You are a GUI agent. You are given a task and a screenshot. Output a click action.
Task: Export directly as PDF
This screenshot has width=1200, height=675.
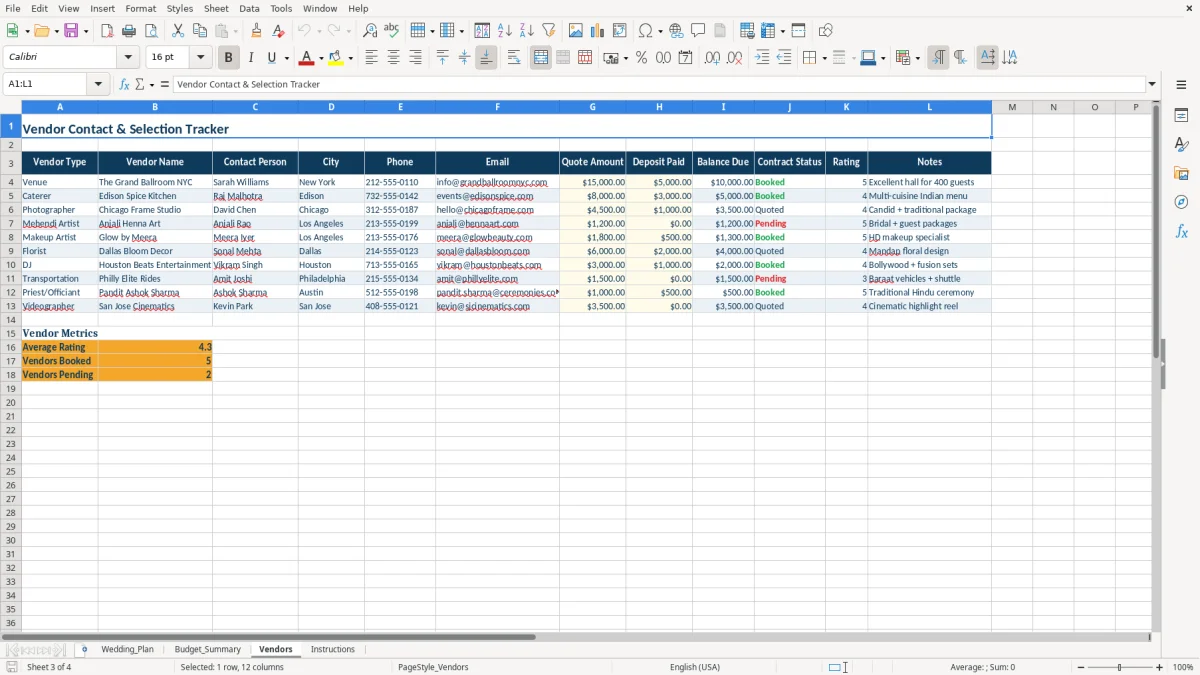click(x=107, y=31)
